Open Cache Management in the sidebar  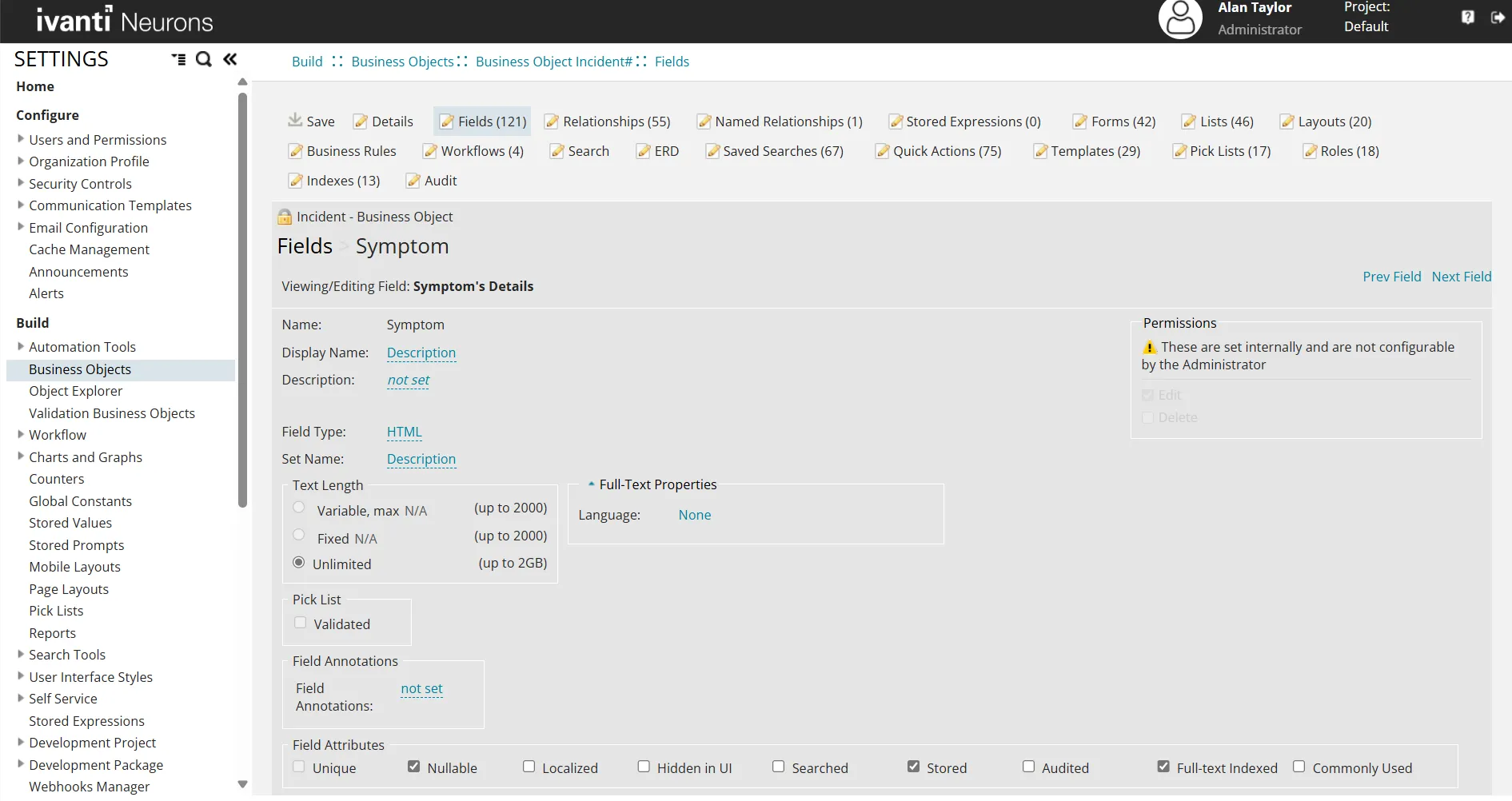[x=90, y=249]
